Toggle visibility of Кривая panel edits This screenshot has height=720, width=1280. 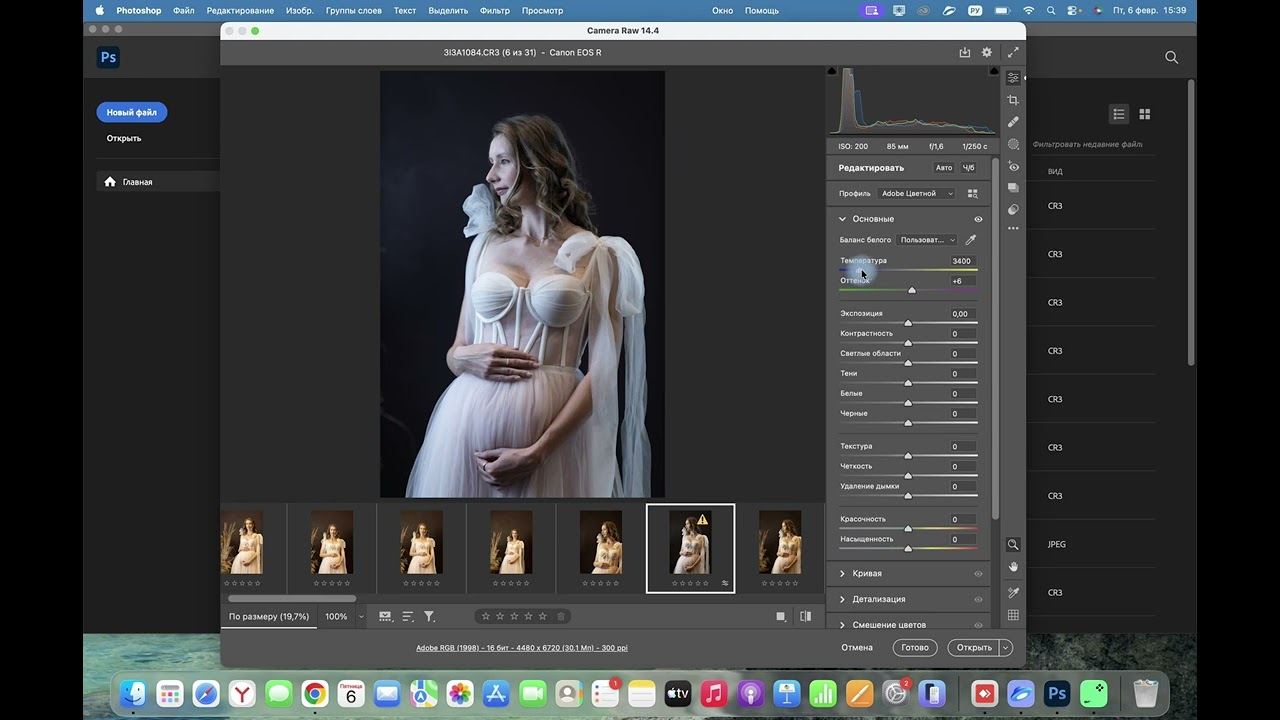click(x=978, y=574)
